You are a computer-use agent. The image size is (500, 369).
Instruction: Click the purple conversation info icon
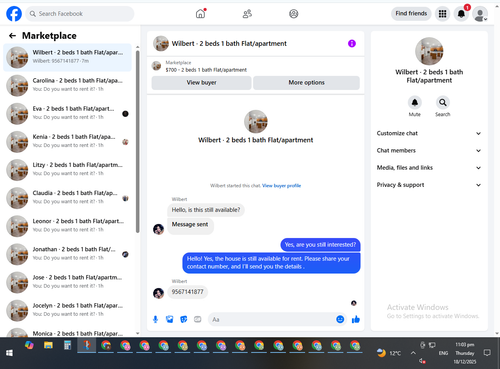[352, 44]
